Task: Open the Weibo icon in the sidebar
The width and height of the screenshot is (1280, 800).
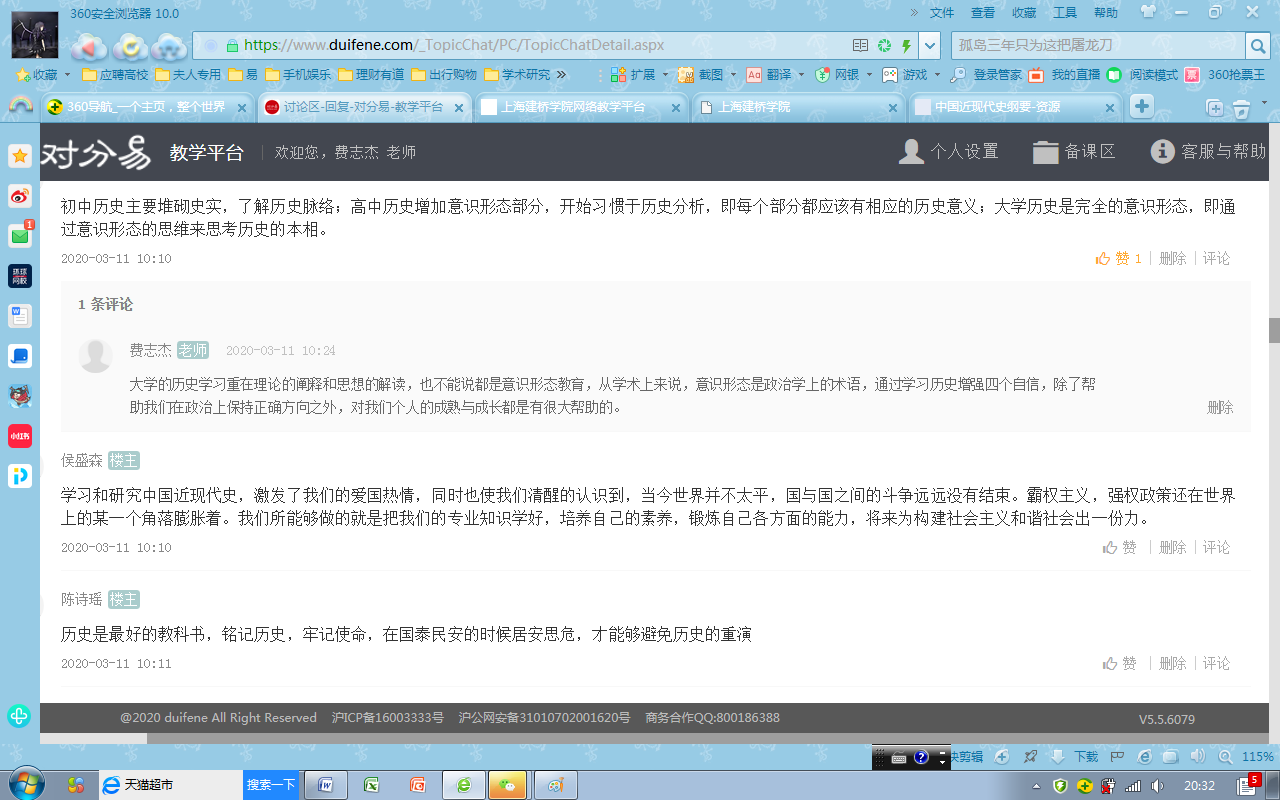Action: [20, 196]
